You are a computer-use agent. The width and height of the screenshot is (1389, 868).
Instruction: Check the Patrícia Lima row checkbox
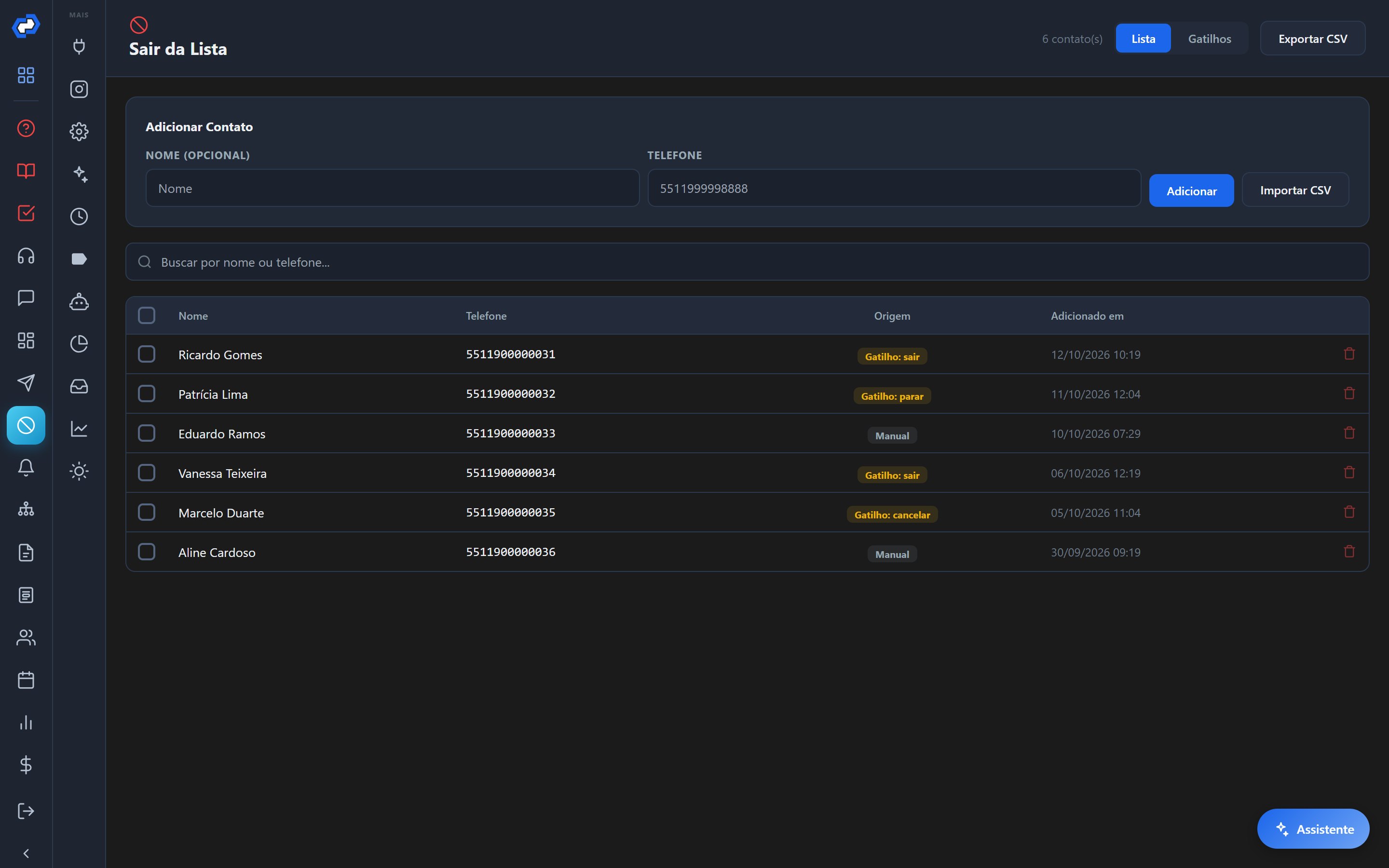(x=146, y=394)
